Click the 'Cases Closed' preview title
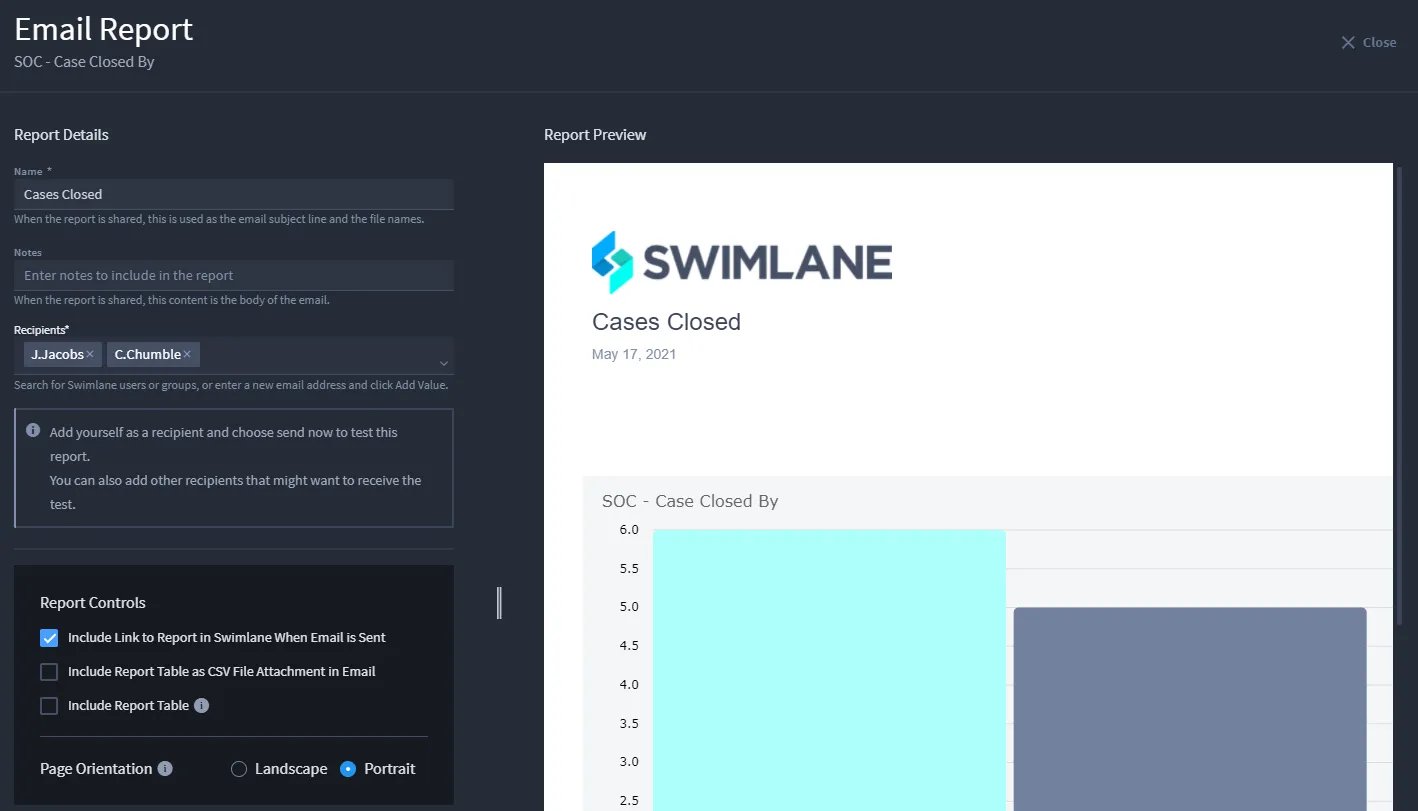Screen dimensions: 1418x811 pos(666,322)
